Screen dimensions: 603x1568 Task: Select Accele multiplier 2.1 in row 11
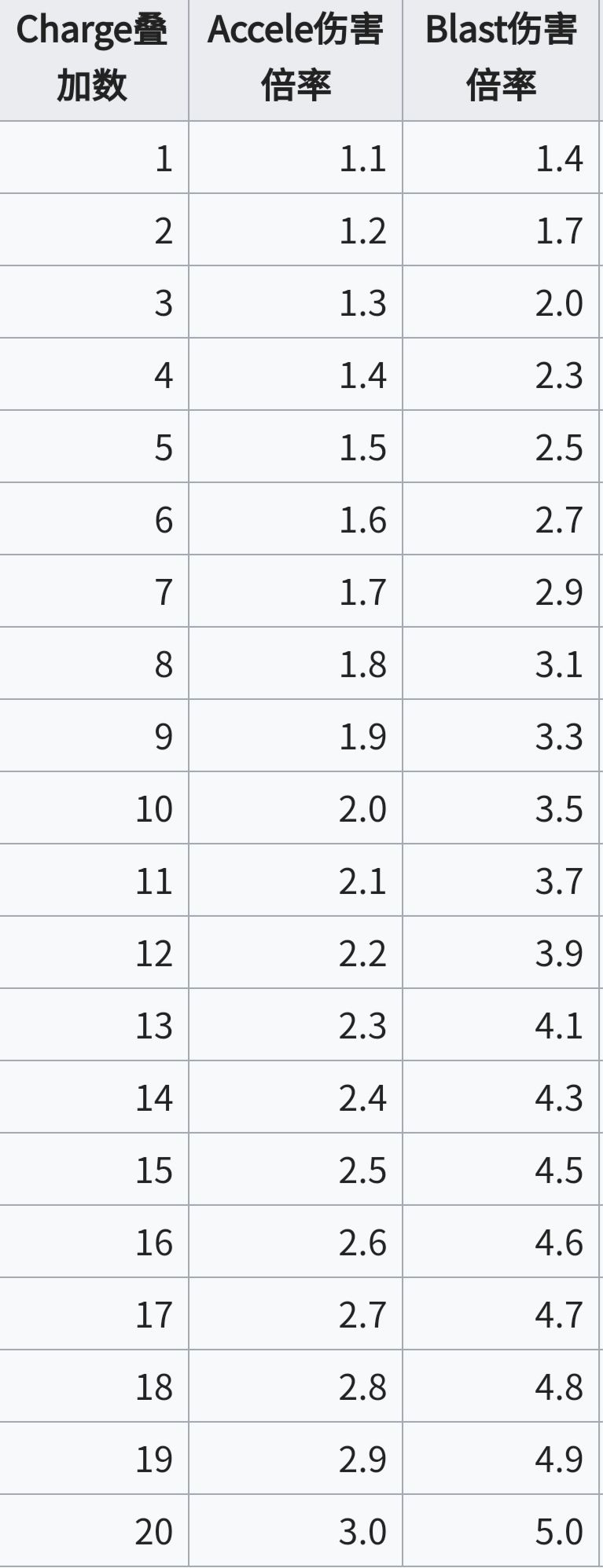tap(362, 881)
